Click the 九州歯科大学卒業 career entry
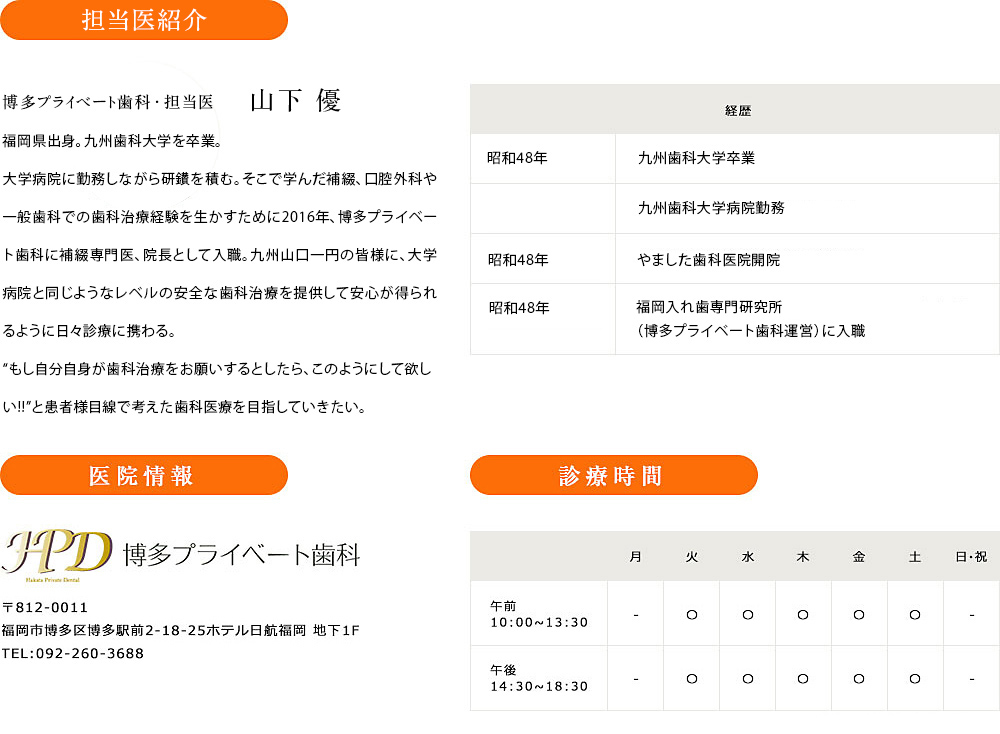Viewport: 1000px width, 734px height. tap(696, 158)
